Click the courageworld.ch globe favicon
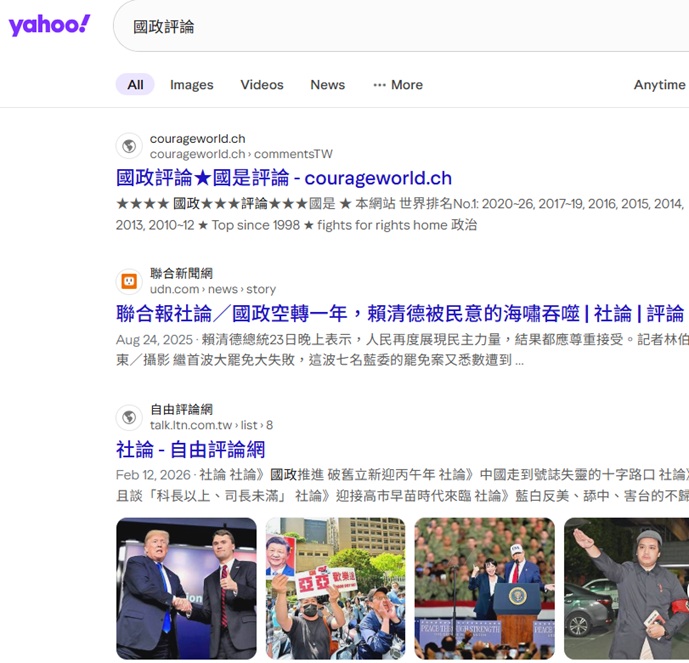 [x=129, y=146]
